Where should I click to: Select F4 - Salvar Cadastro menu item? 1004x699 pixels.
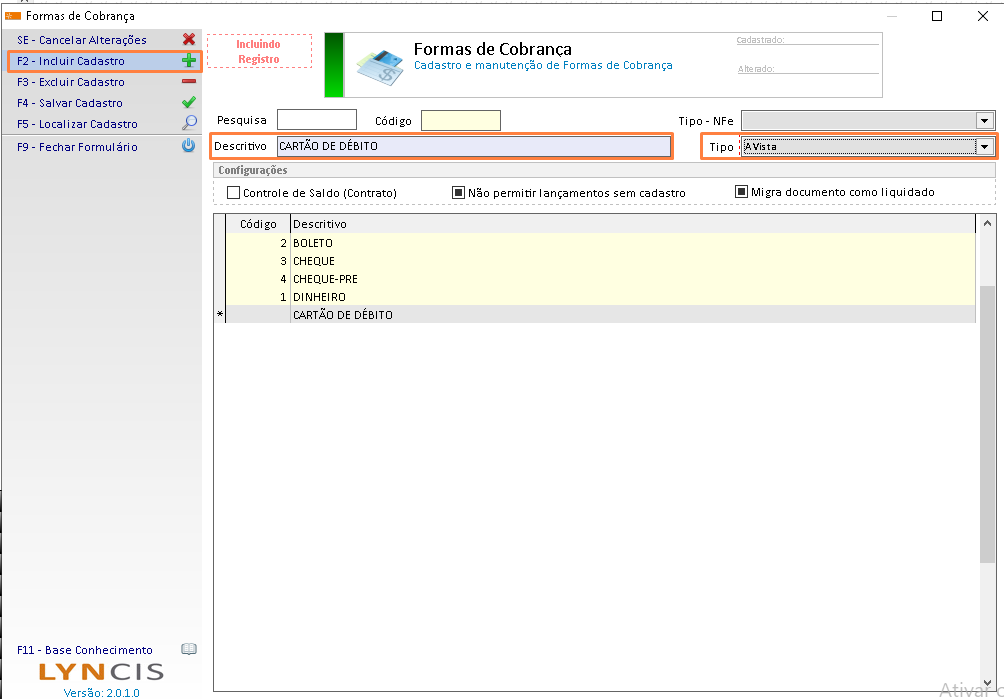click(x=70, y=103)
